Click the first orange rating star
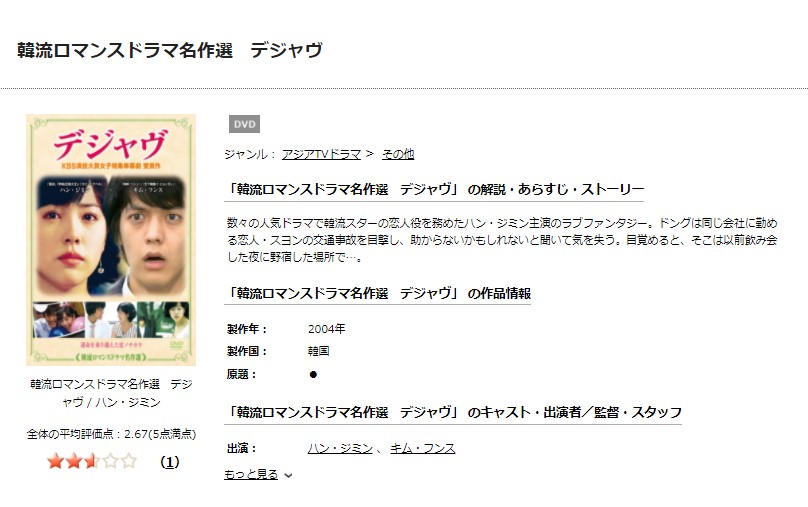Image resolution: width=808 pixels, height=507 pixels. coord(55,461)
